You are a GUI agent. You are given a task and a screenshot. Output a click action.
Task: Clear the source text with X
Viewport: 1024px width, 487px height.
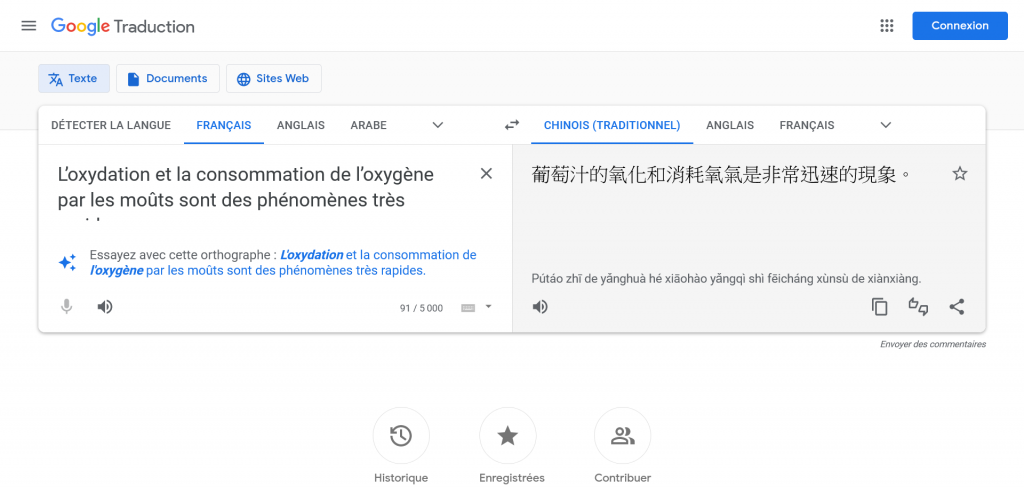coord(486,174)
